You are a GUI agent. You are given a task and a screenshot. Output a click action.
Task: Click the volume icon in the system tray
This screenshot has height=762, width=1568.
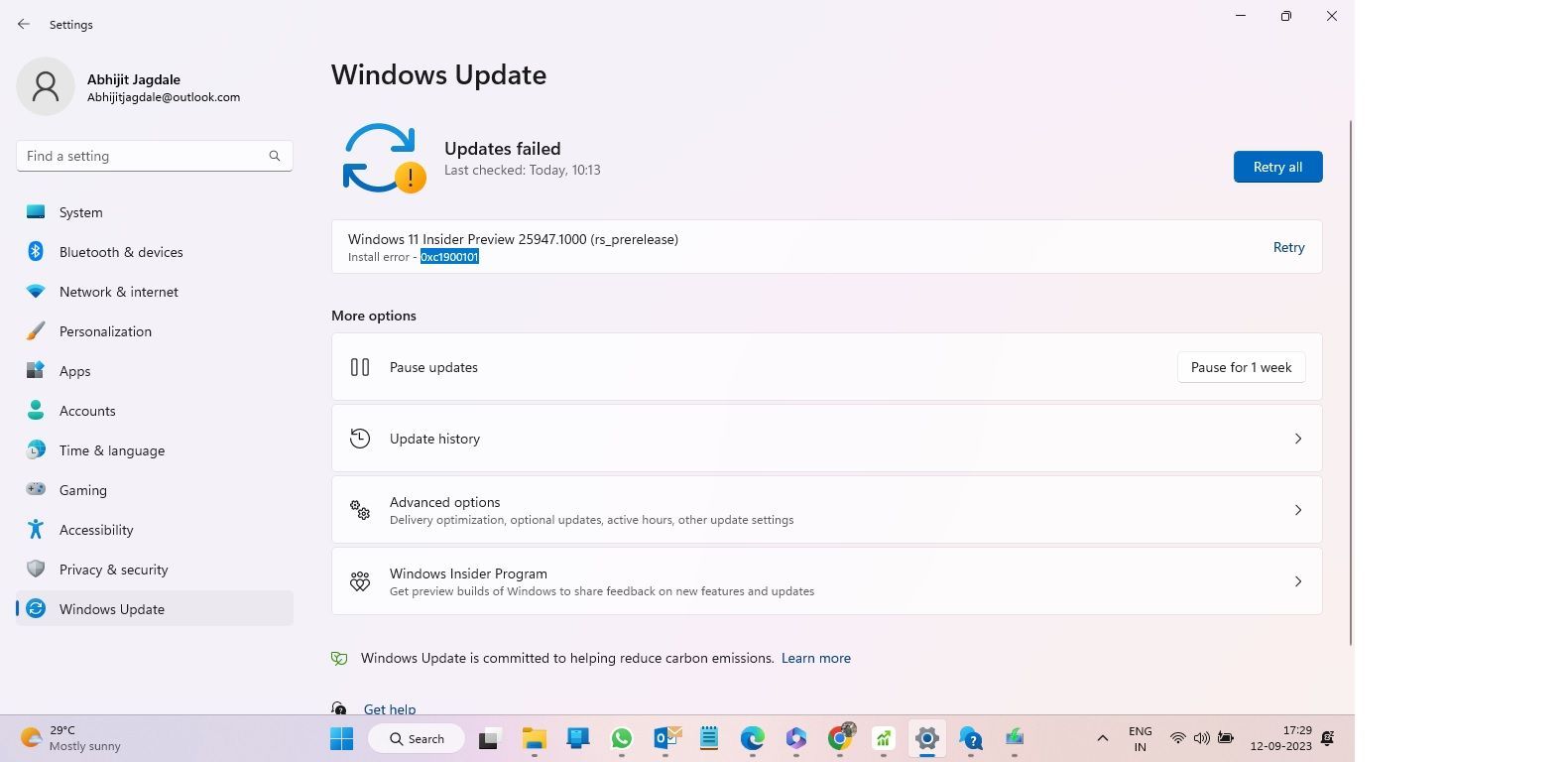tap(1201, 738)
